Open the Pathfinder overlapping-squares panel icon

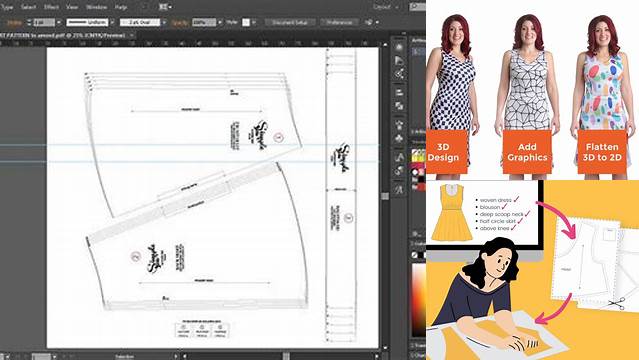tap(399, 106)
